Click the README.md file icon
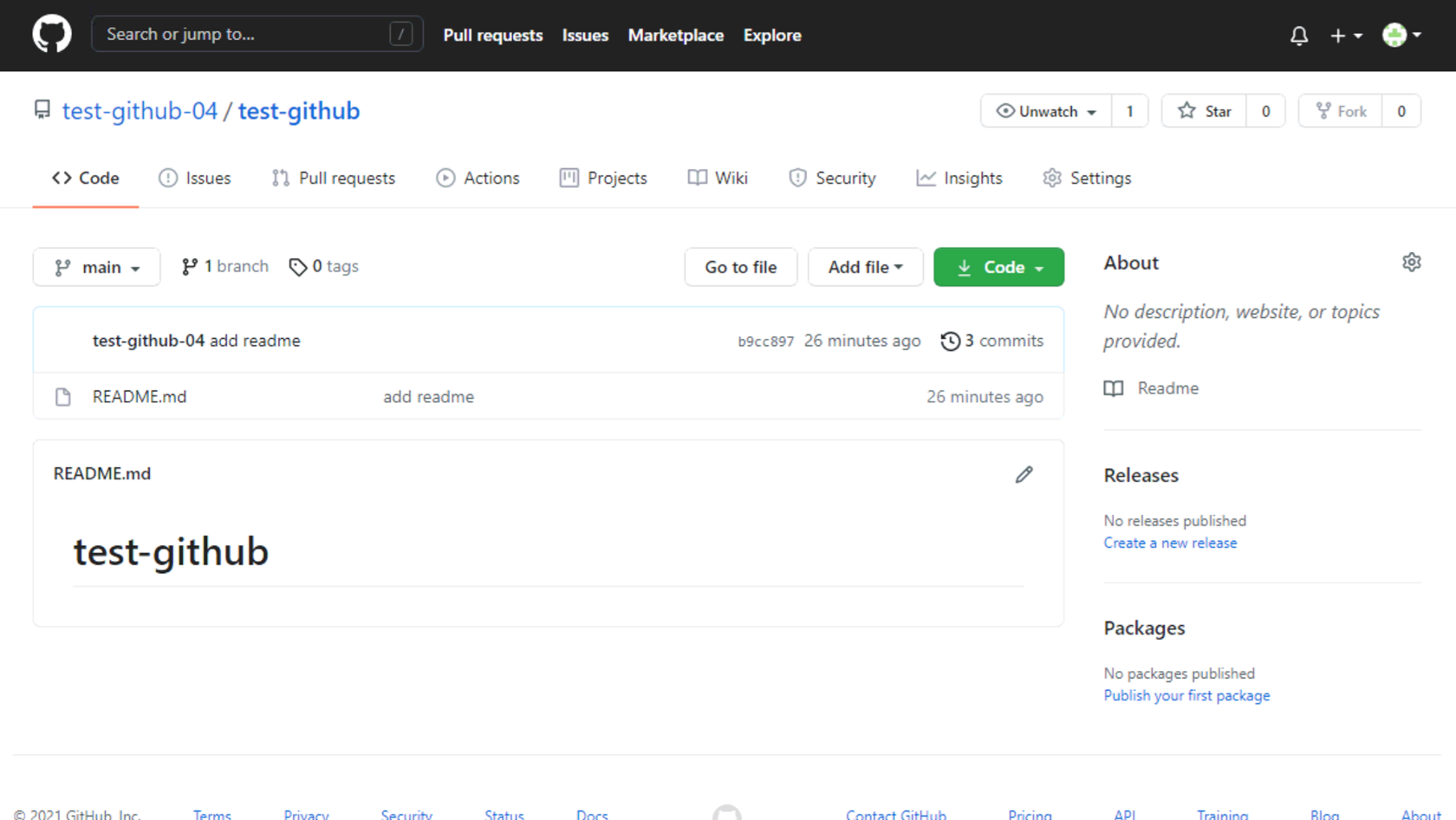The image size is (1456, 820). pyautogui.click(x=62, y=397)
